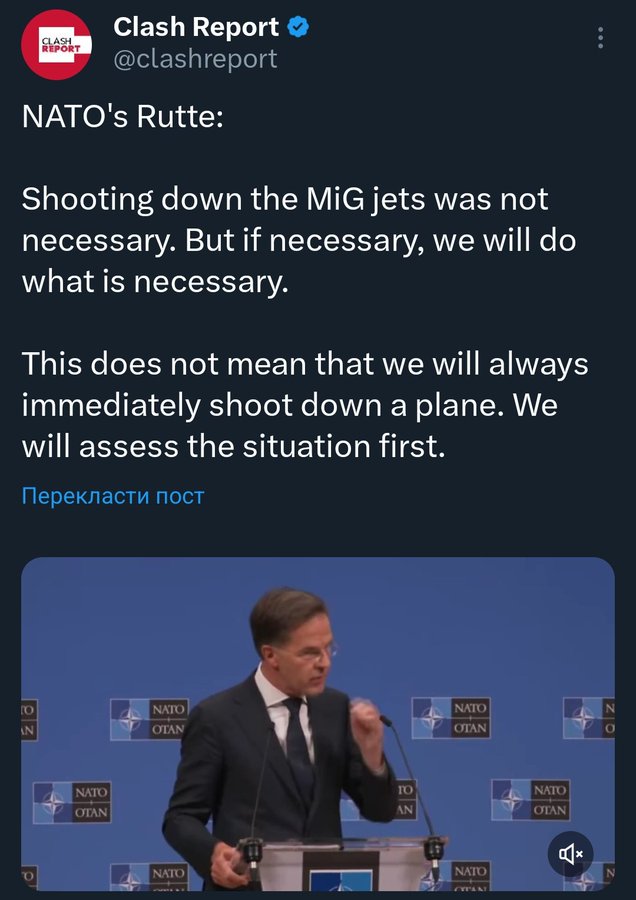Click the sentence "We will assess the situation first."

coord(299,429)
